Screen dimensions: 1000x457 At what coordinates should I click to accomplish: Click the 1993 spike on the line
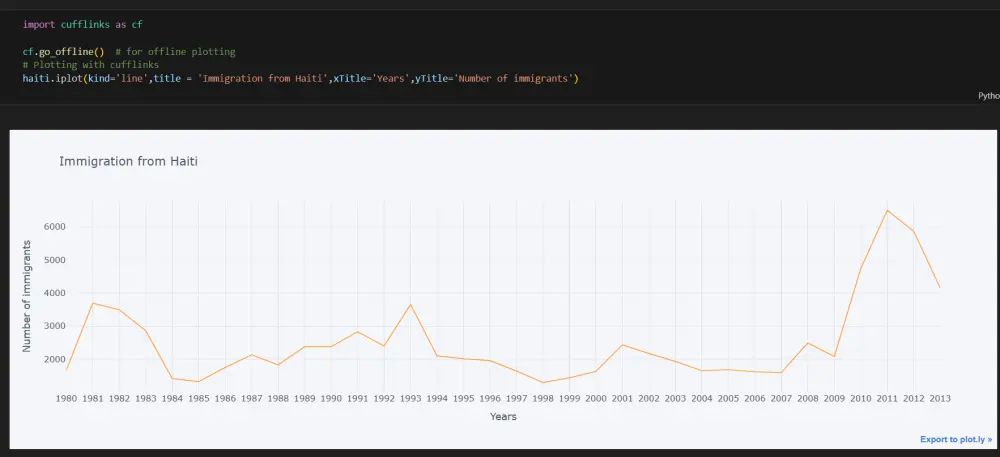(410, 305)
